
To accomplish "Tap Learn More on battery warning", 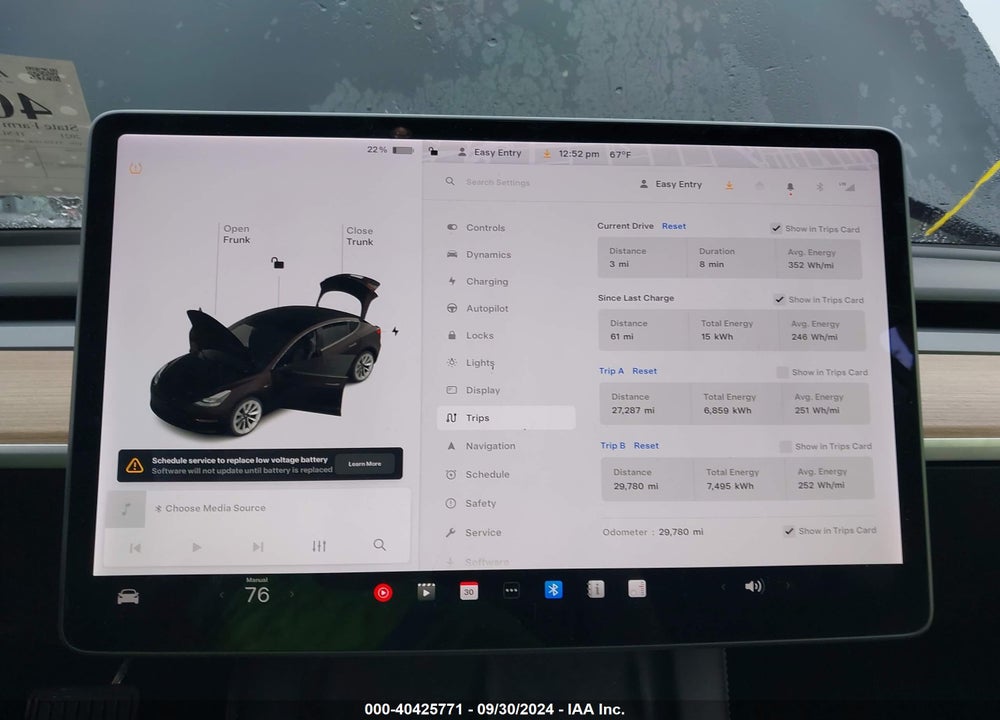I will click(x=365, y=464).
